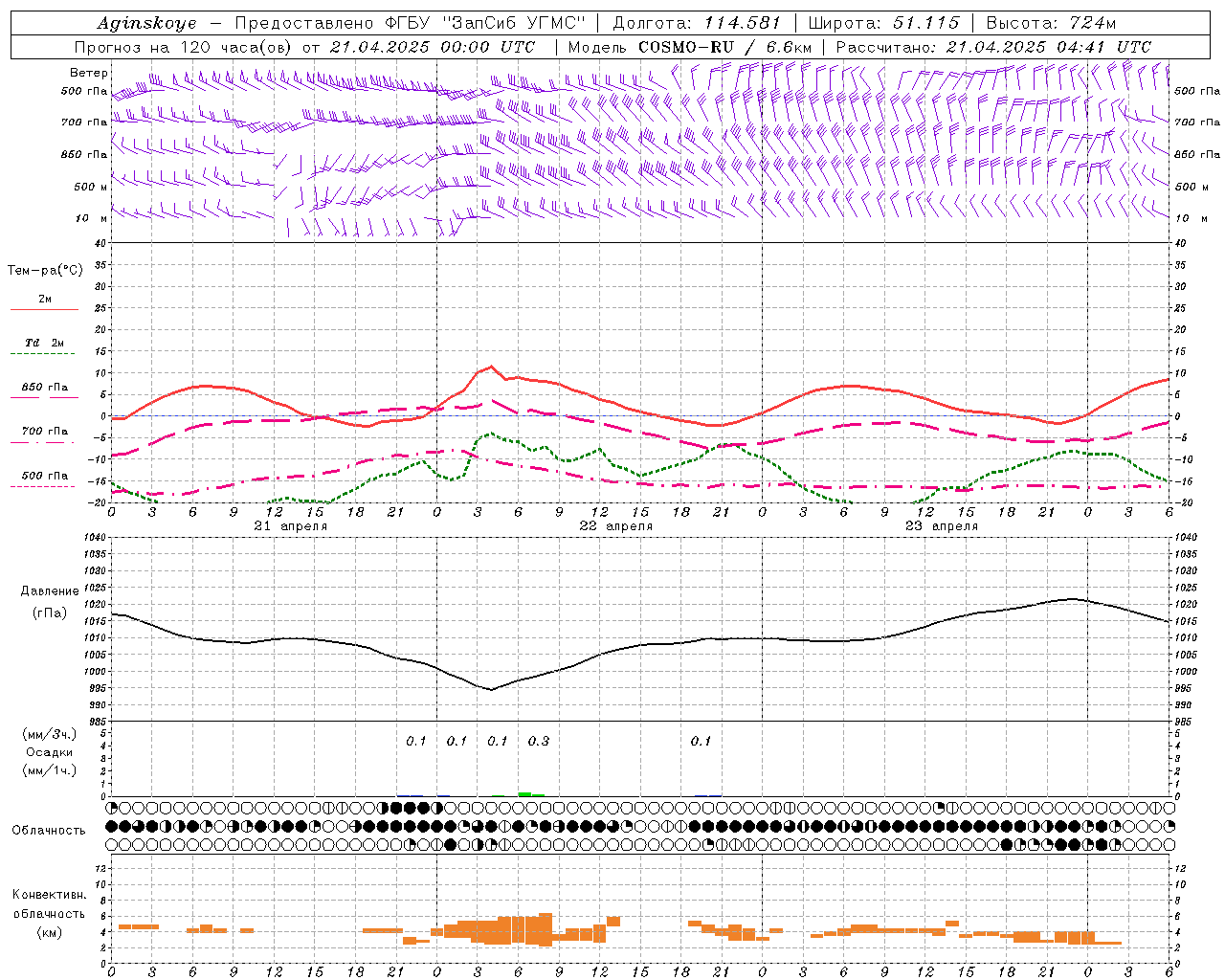This screenshot has height=980, width=1225.
Task: Click the "Прогноз на 120 часа(ов)" forecast text
Action: click(x=185, y=47)
